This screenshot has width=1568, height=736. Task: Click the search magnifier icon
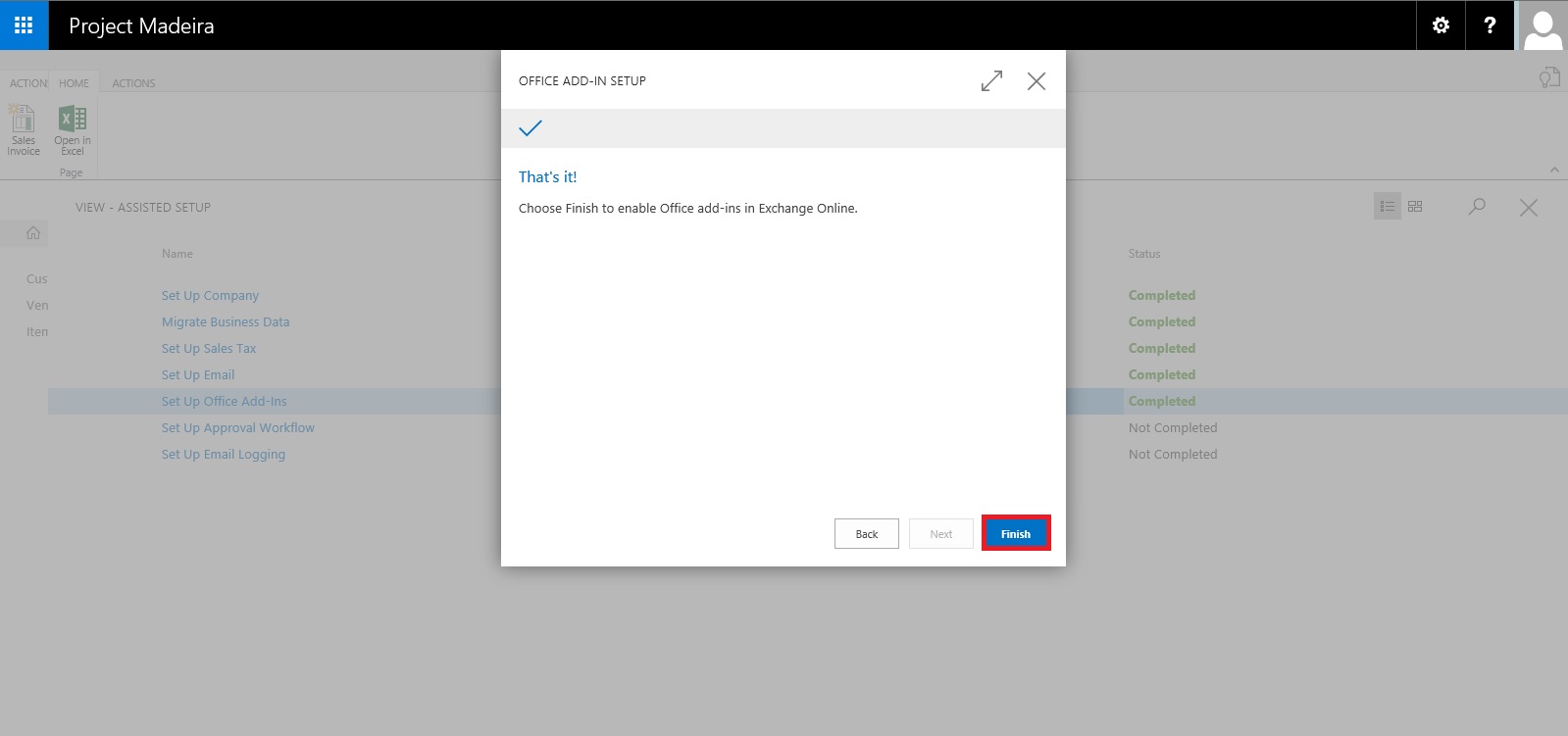click(1477, 207)
